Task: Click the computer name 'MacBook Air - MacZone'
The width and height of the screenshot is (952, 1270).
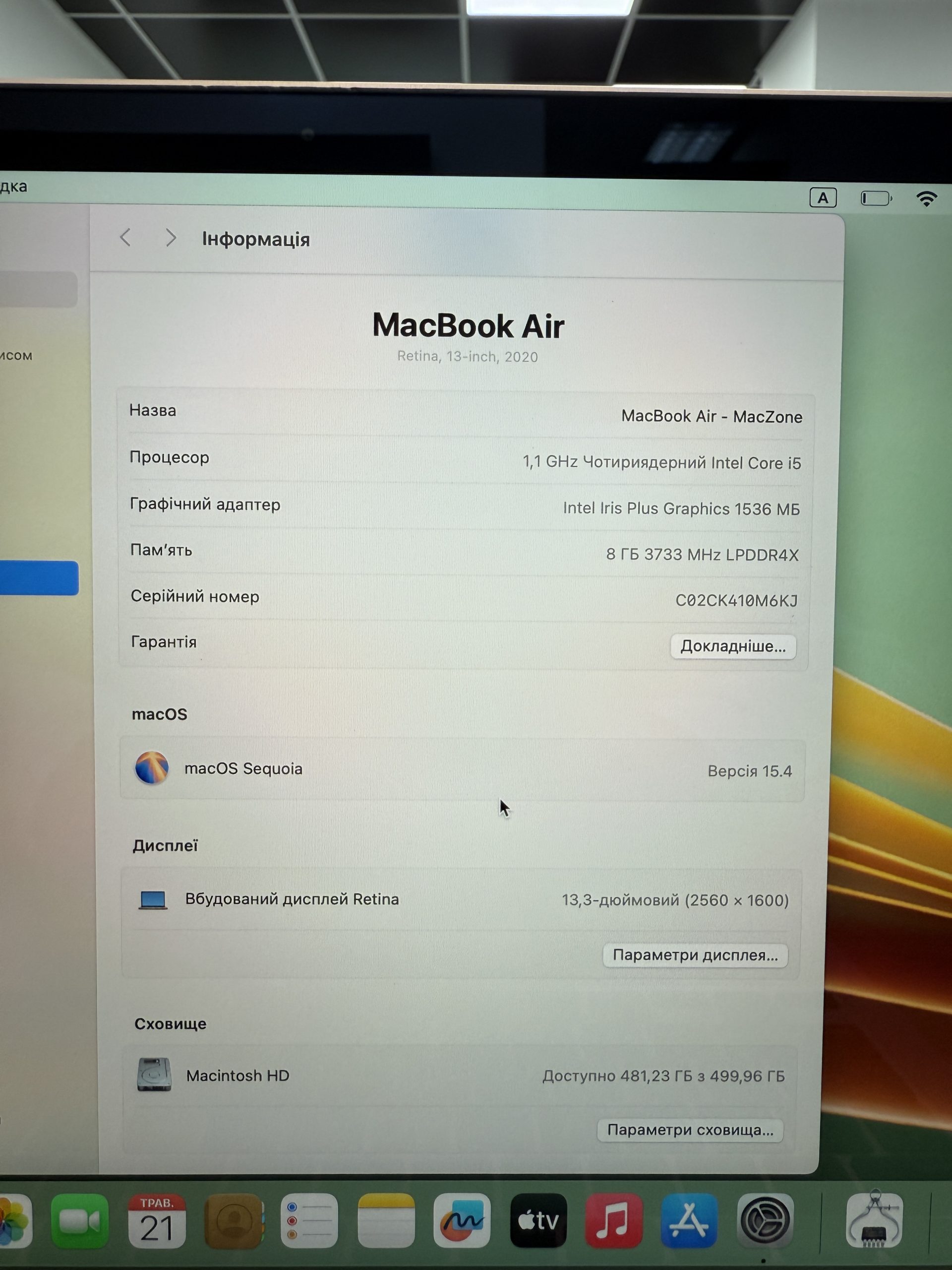Action: [712, 416]
